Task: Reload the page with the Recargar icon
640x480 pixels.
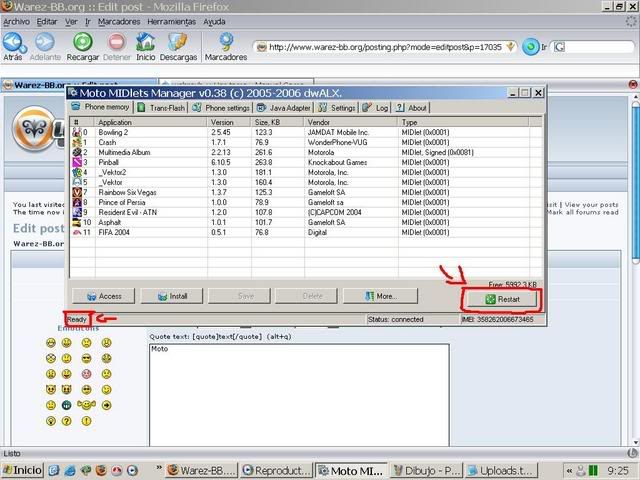Action: click(x=83, y=42)
